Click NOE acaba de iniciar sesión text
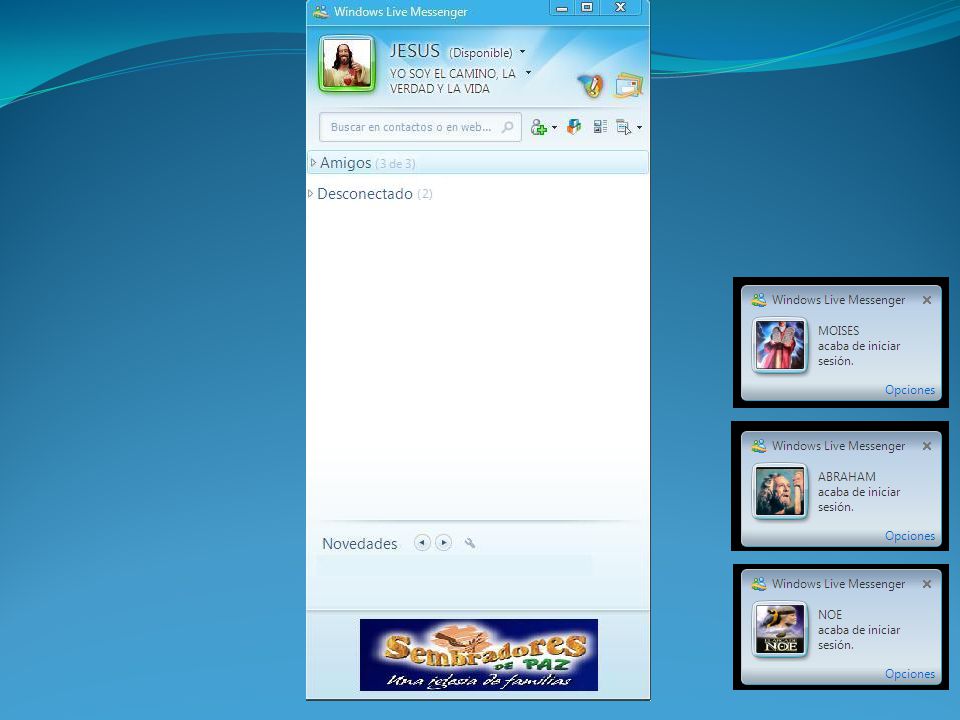This screenshot has height=720, width=960. click(859, 629)
